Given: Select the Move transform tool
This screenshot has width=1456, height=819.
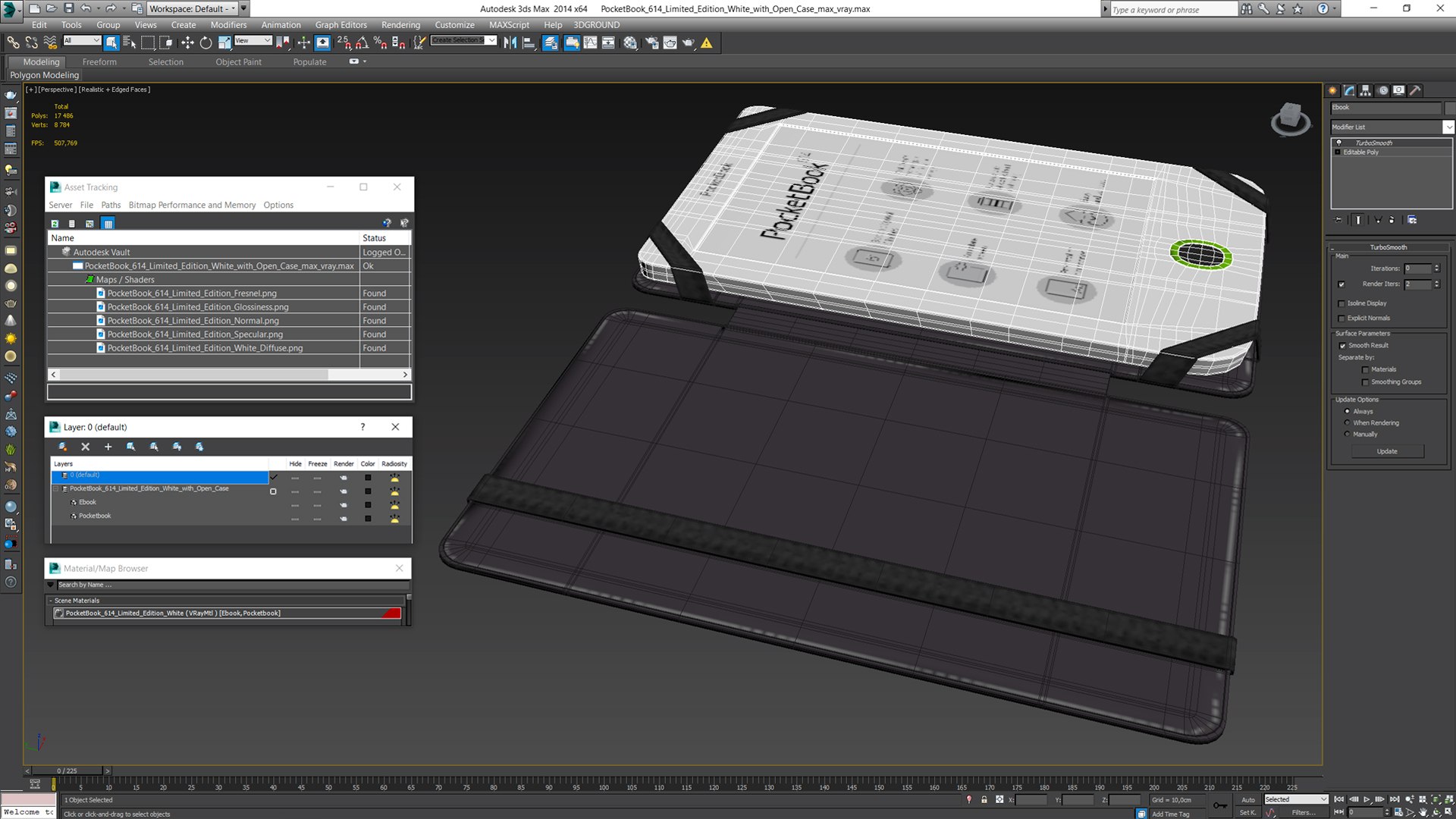Looking at the screenshot, I should (x=187, y=43).
